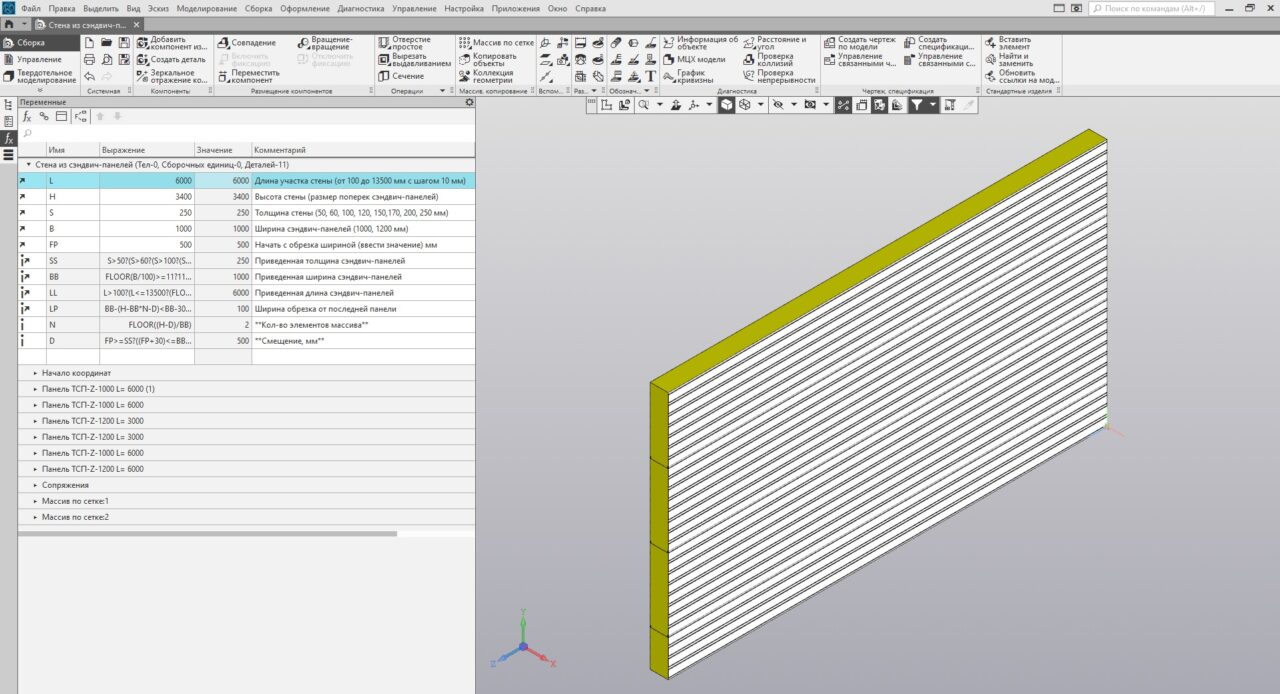Click Переместить компонент button
1280x694 pixels.
(x=248, y=76)
